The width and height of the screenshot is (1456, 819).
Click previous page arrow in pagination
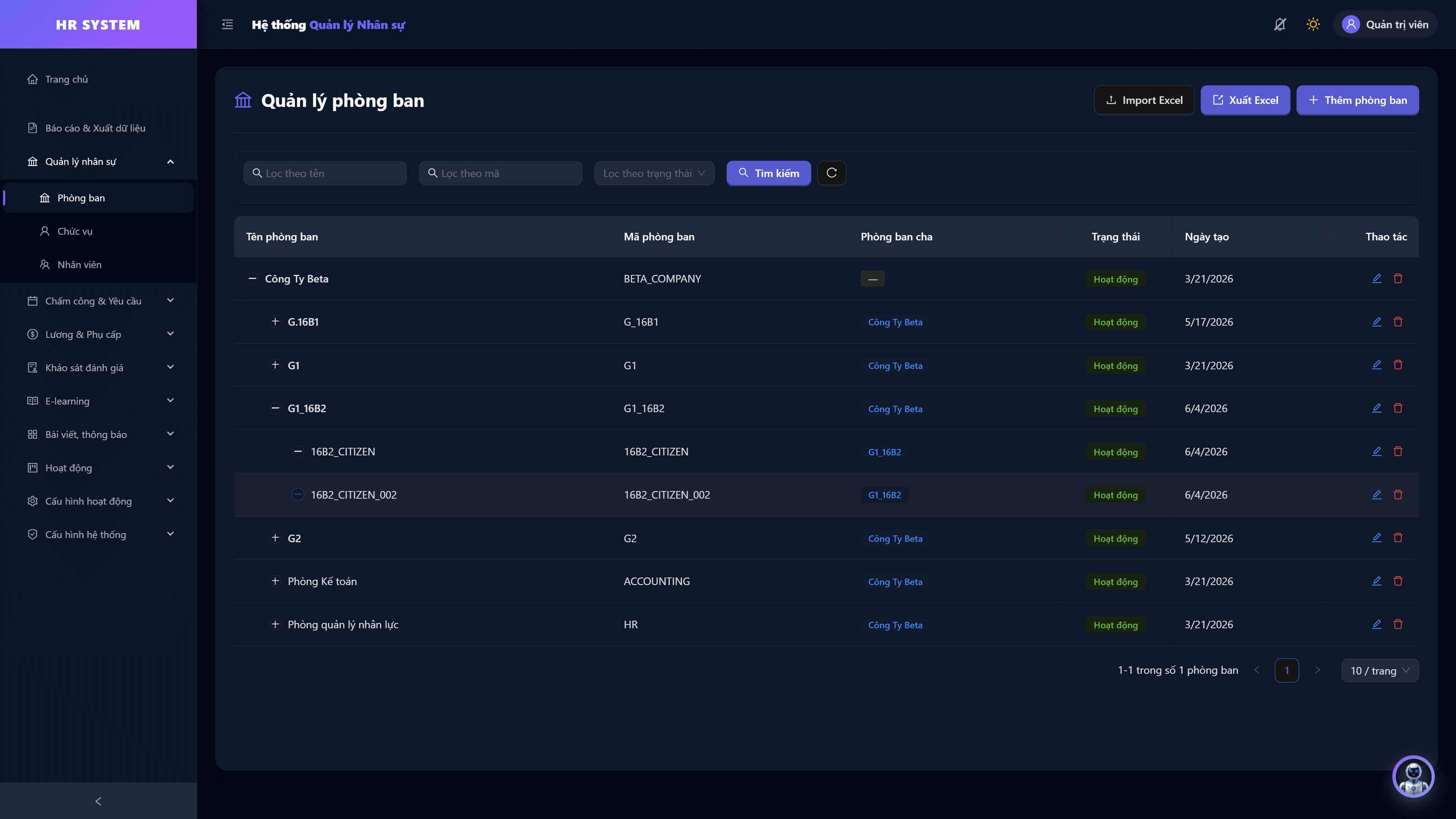(1257, 670)
